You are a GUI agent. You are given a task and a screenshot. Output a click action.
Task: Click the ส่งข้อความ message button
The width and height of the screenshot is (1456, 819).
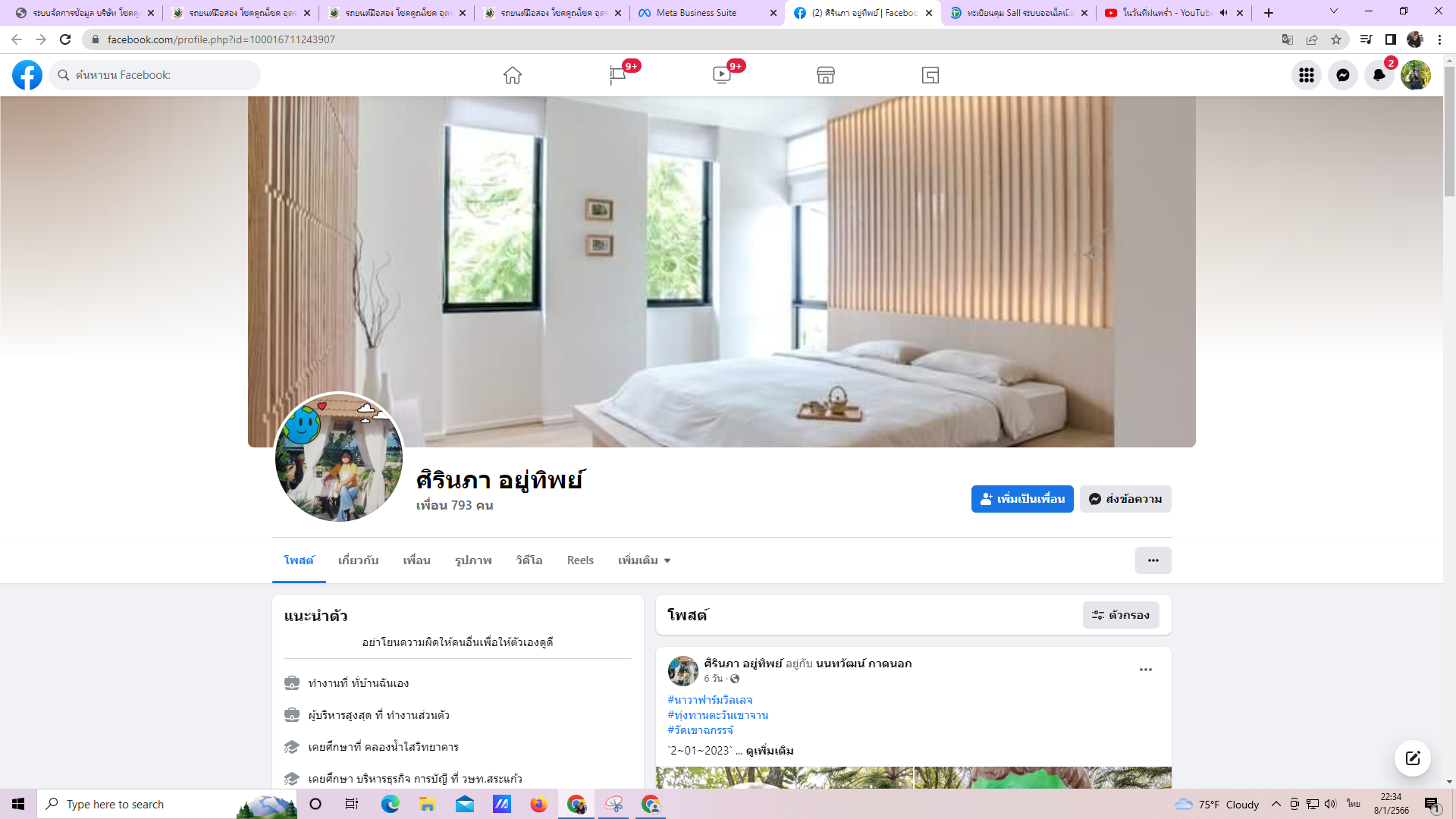[x=1125, y=499]
